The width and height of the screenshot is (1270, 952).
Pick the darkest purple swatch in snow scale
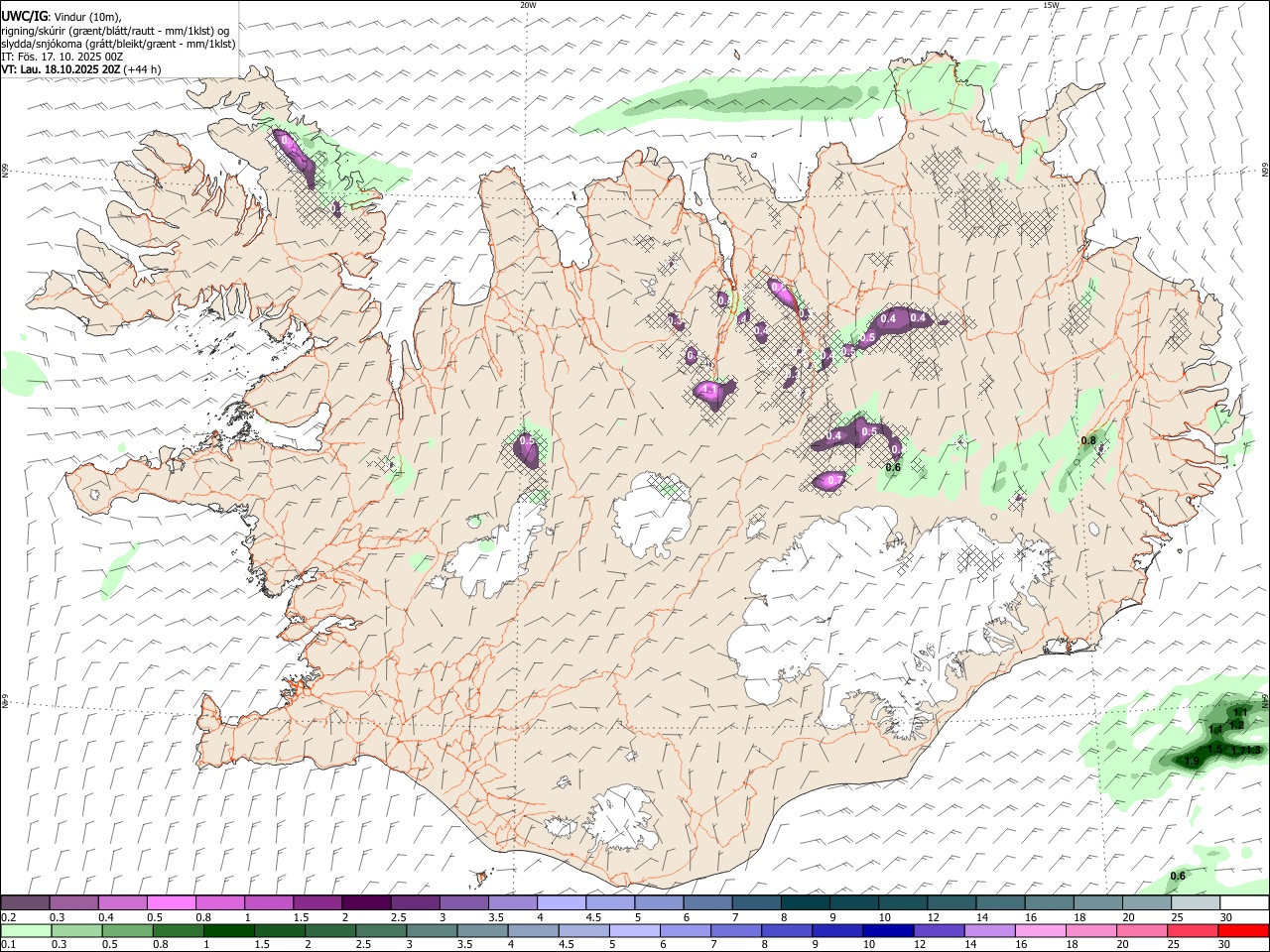coord(365,903)
